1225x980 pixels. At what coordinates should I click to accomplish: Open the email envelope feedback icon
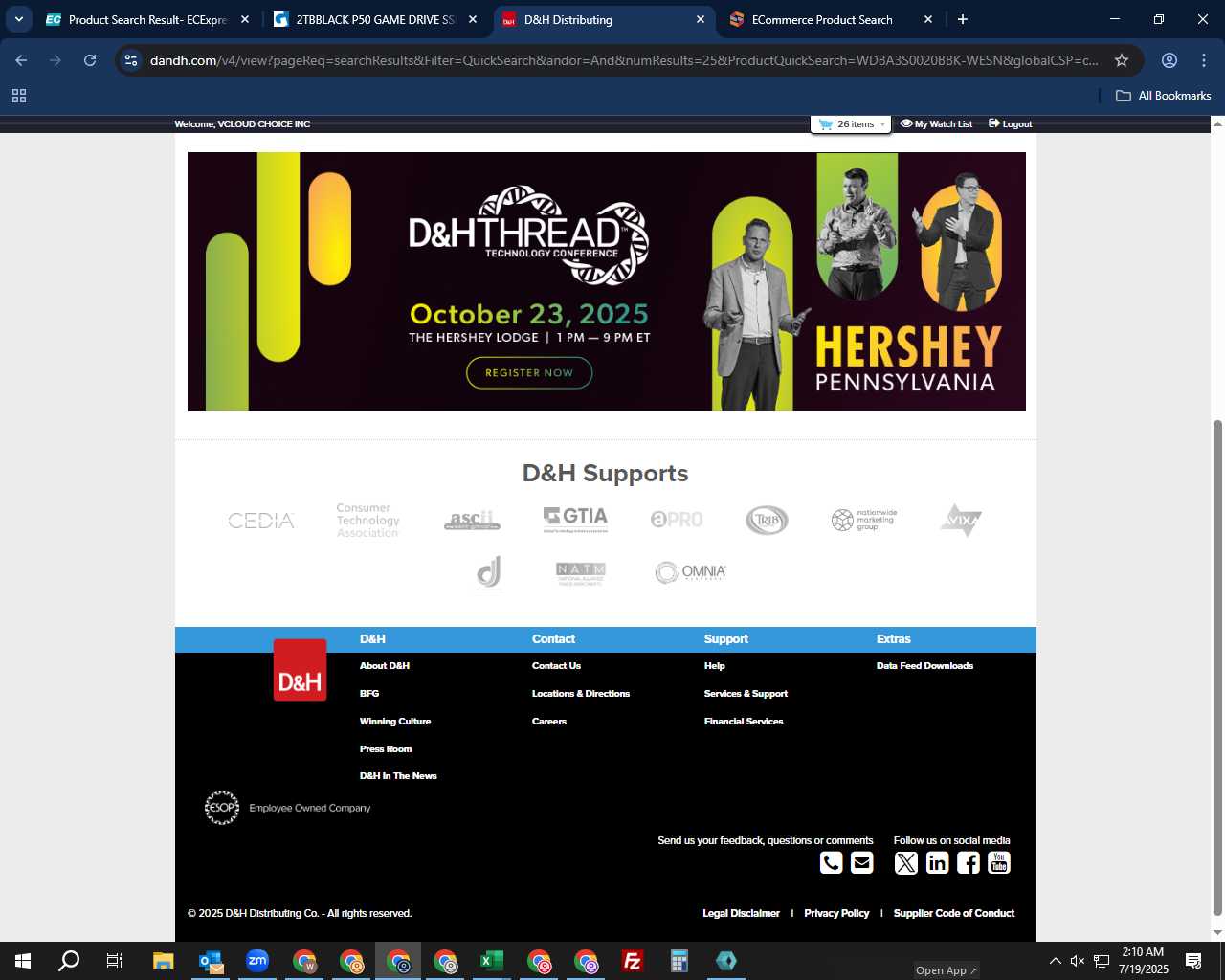click(x=861, y=862)
